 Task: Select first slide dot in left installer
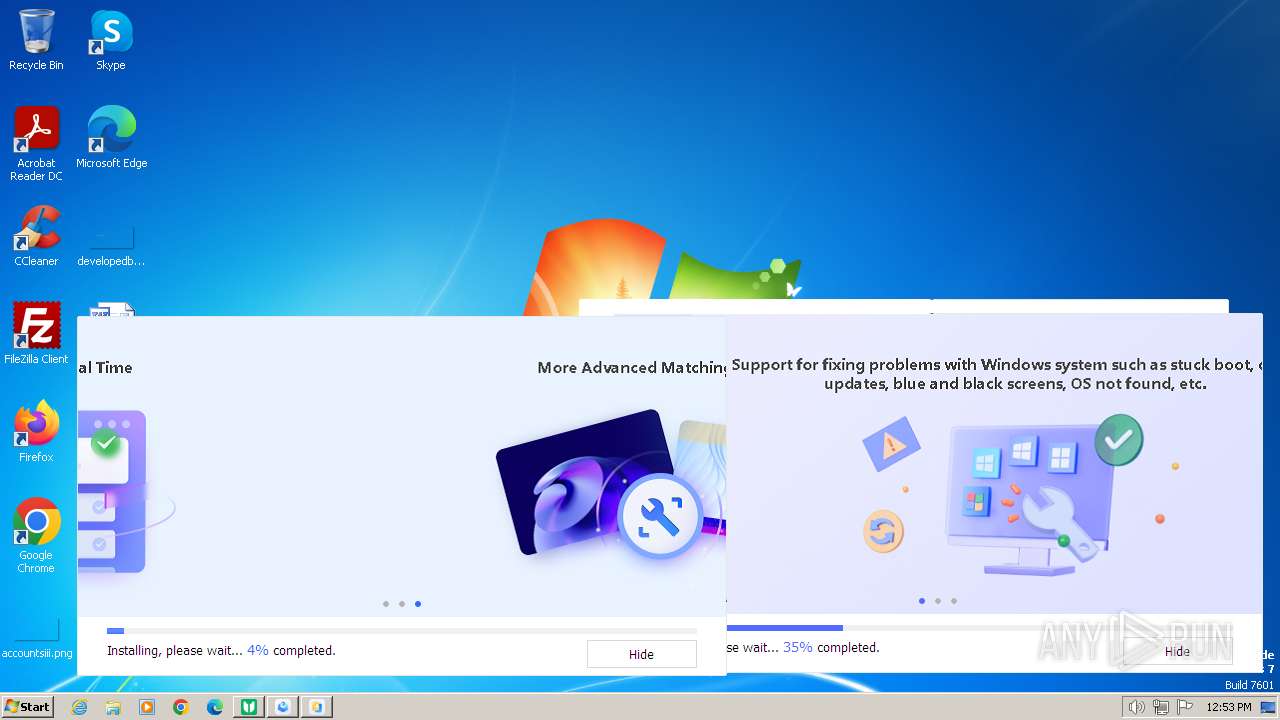coord(386,604)
